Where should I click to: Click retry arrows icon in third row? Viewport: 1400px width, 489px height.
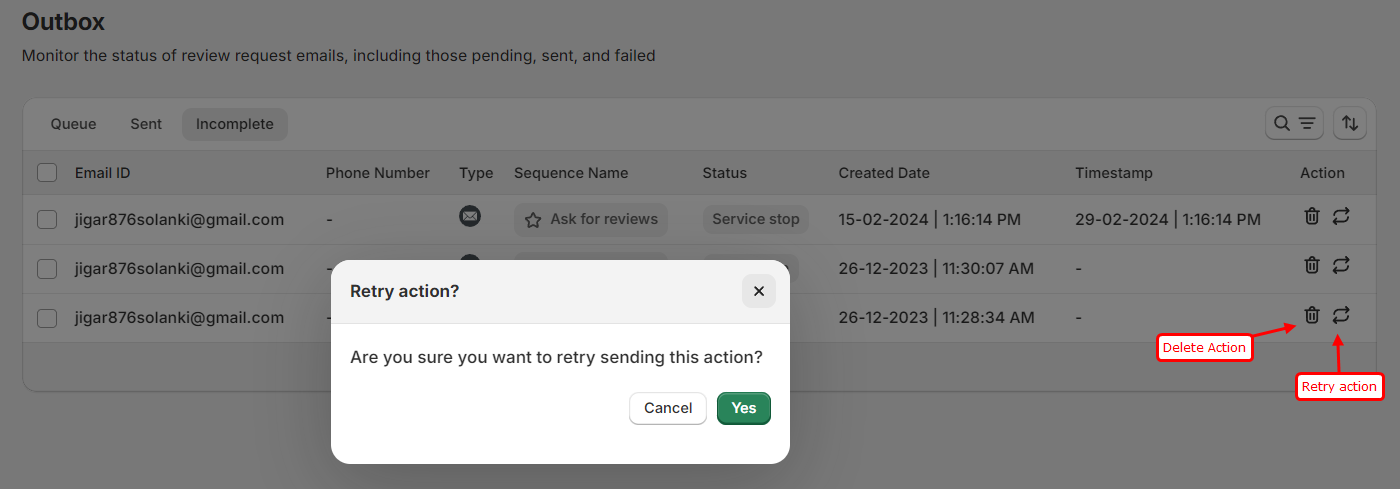(1342, 315)
